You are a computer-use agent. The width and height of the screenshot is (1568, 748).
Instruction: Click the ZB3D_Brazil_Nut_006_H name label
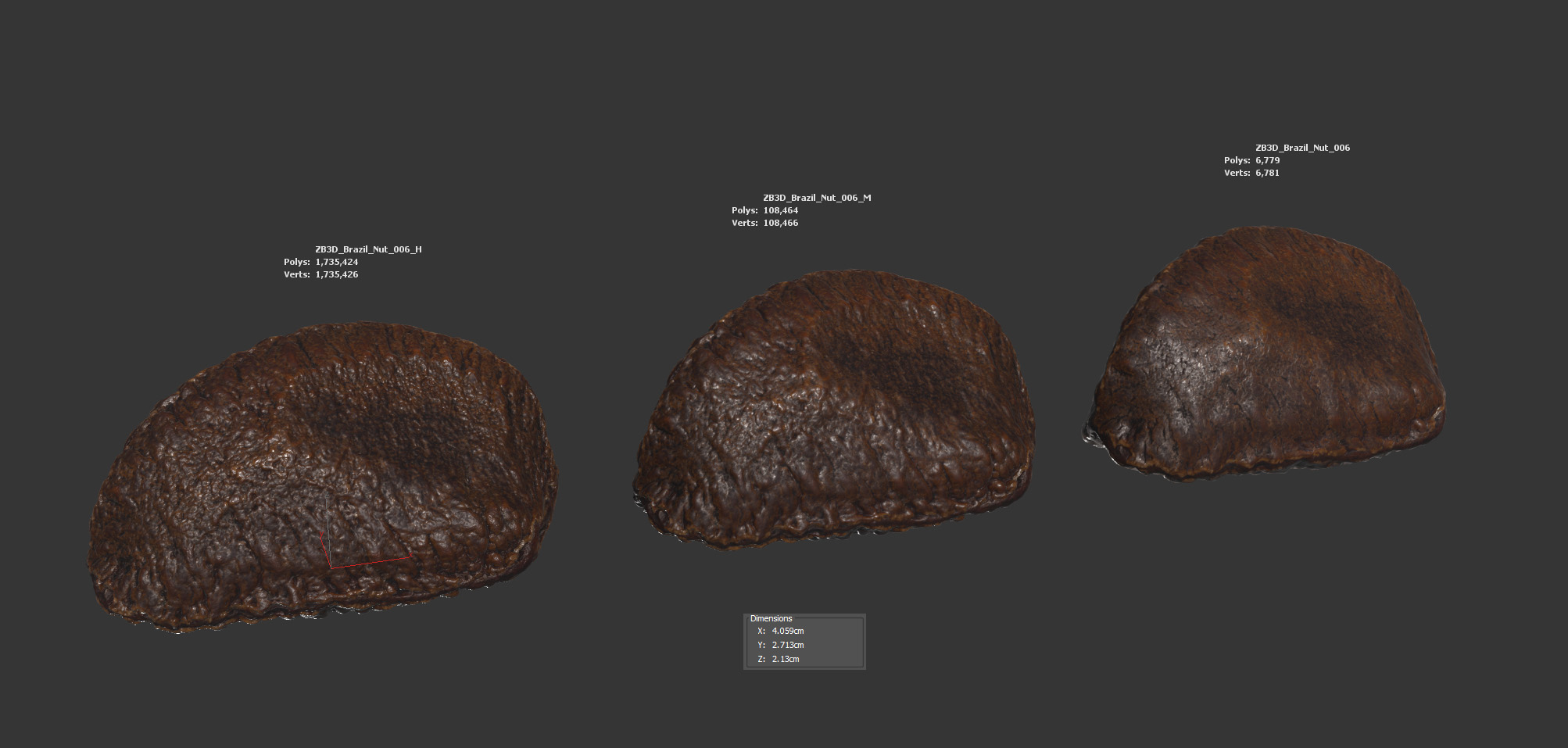tap(368, 249)
